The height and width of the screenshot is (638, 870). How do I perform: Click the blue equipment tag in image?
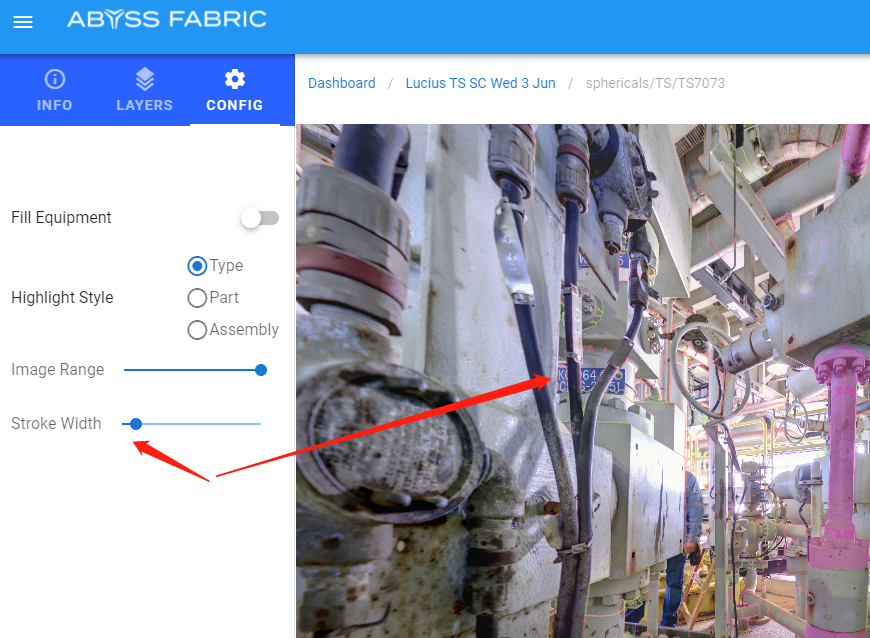[x=590, y=382]
